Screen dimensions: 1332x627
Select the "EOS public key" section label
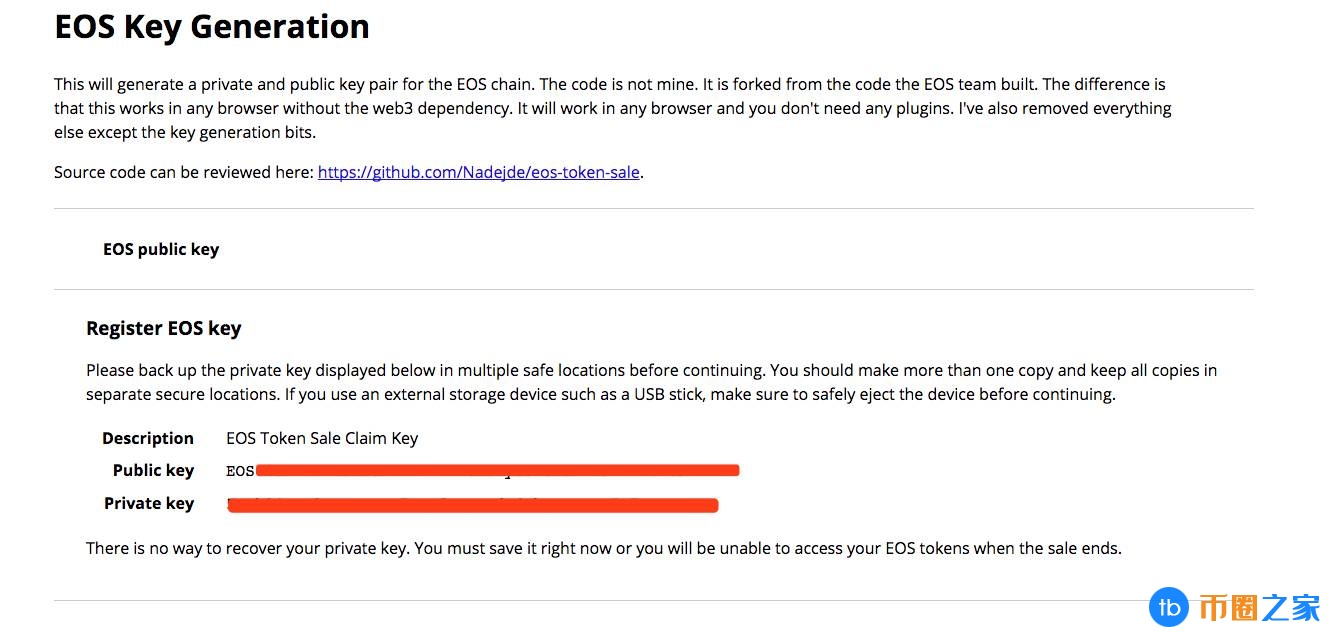[161, 249]
